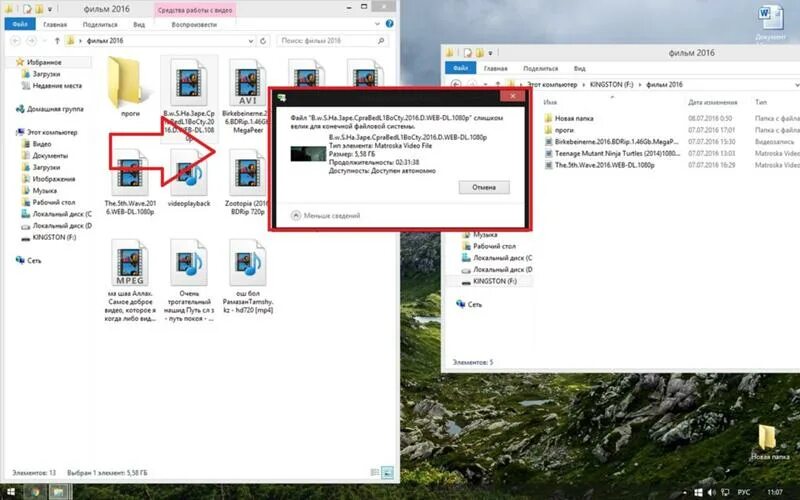Select The.5th.Wave.2016 video file in left window
The height and width of the screenshot is (500, 800).
pos(130,173)
